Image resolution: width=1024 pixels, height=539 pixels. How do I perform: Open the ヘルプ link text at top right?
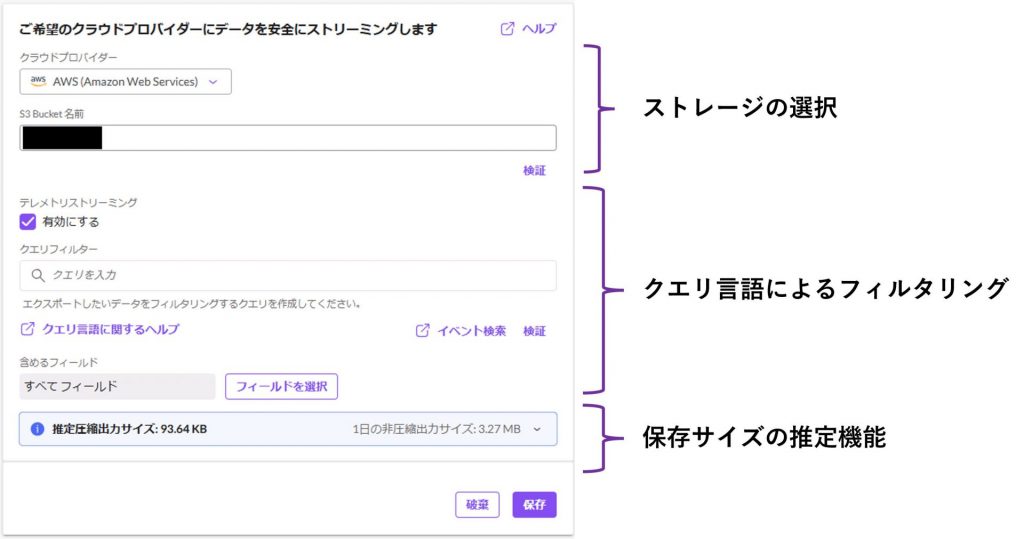539,29
